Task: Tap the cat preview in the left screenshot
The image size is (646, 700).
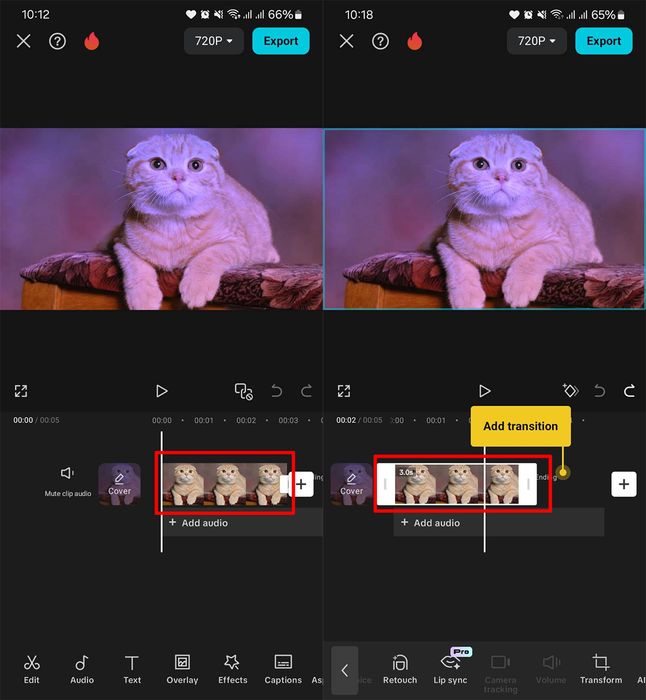Action: [x=161, y=219]
